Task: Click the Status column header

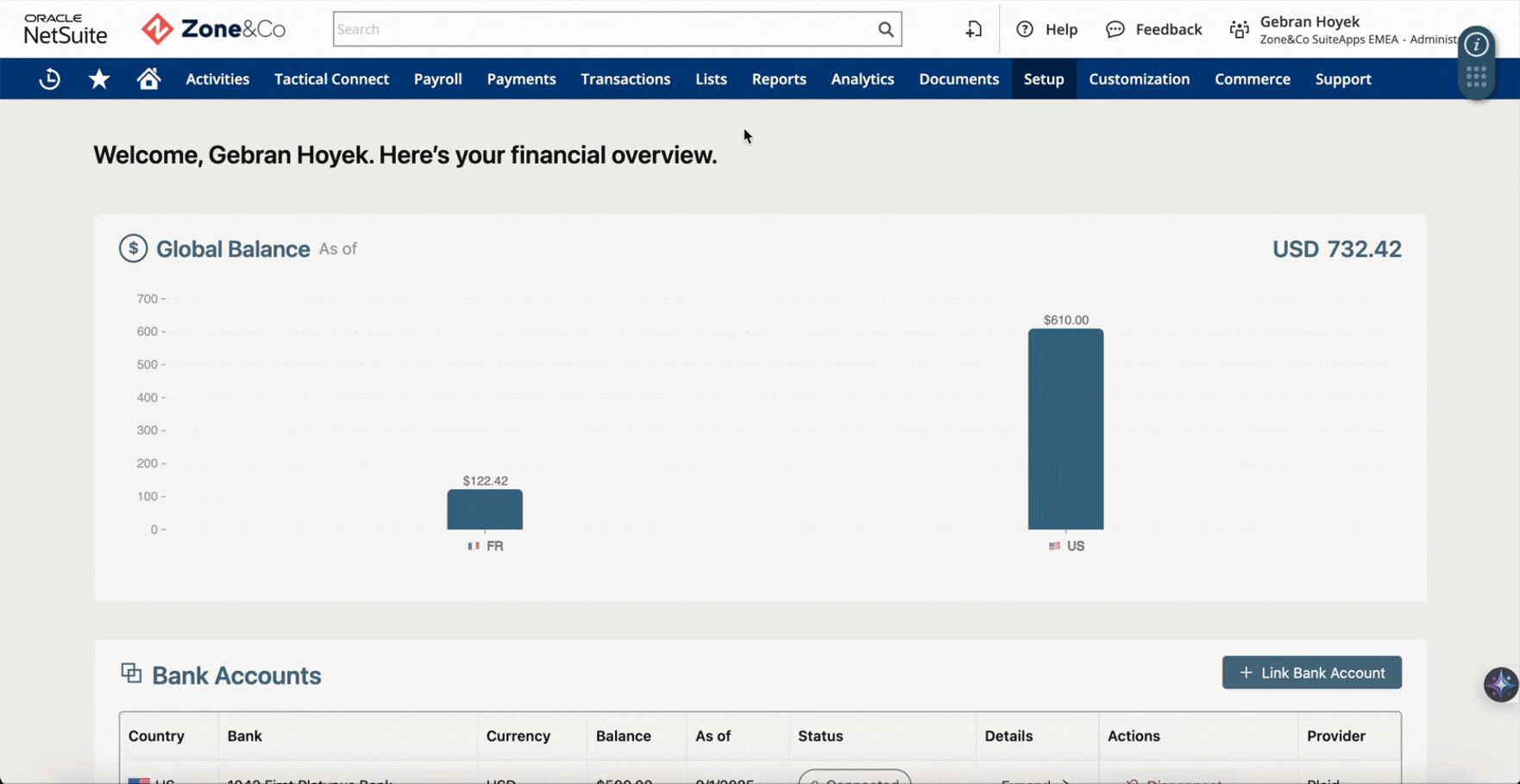Action: click(x=820, y=736)
